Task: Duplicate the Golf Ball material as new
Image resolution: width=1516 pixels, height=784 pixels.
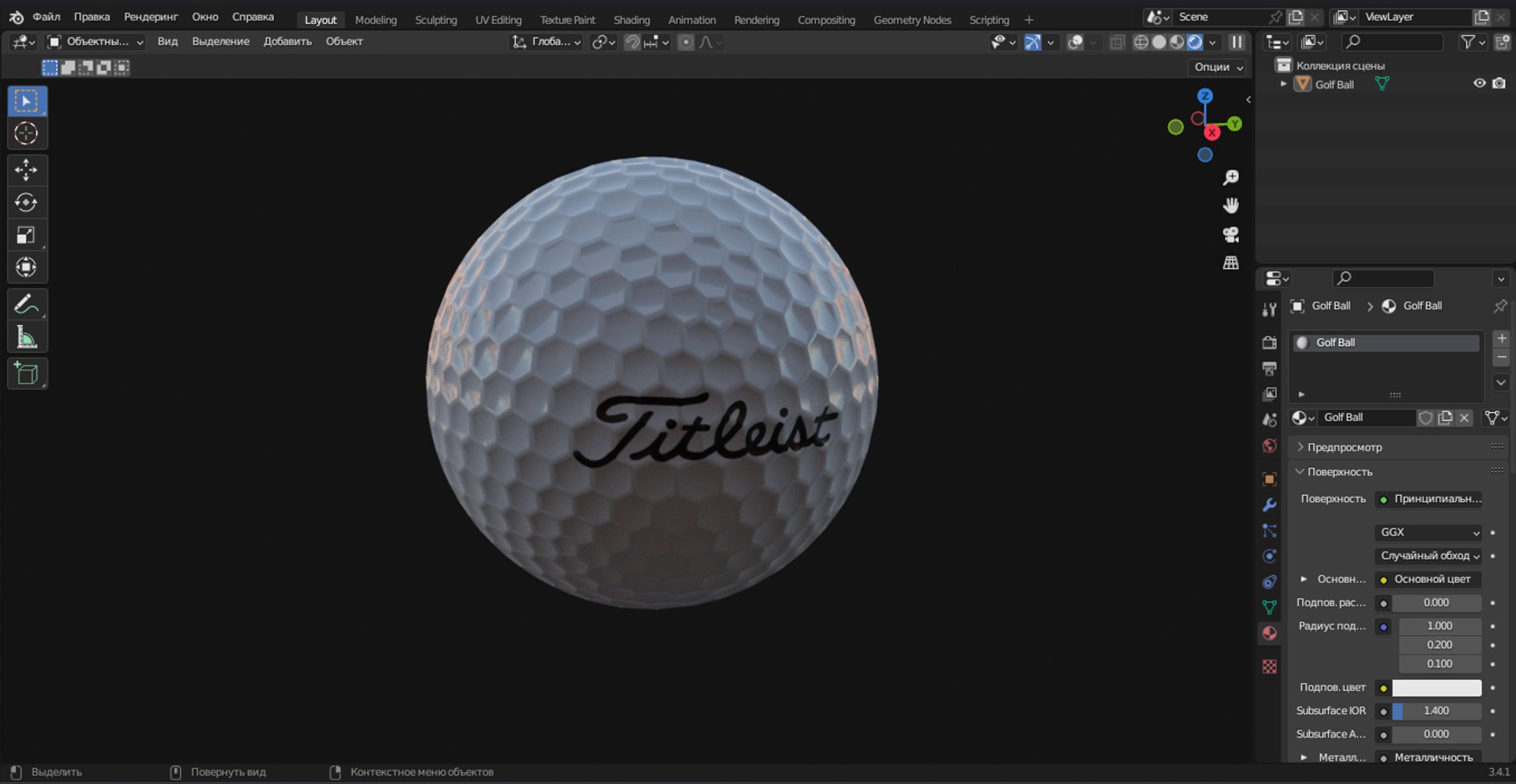Action: point(1445,418)
